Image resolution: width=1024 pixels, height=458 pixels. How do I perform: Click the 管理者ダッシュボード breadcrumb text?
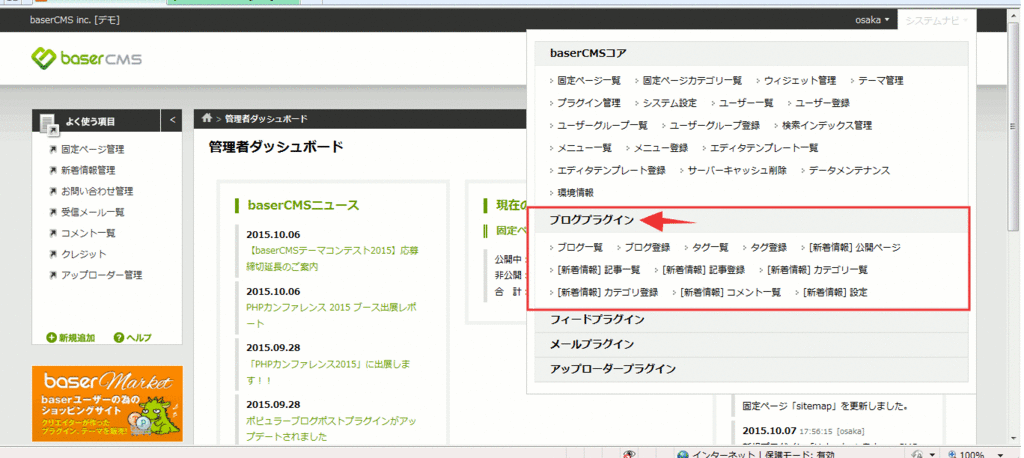[x=266, y=119]
